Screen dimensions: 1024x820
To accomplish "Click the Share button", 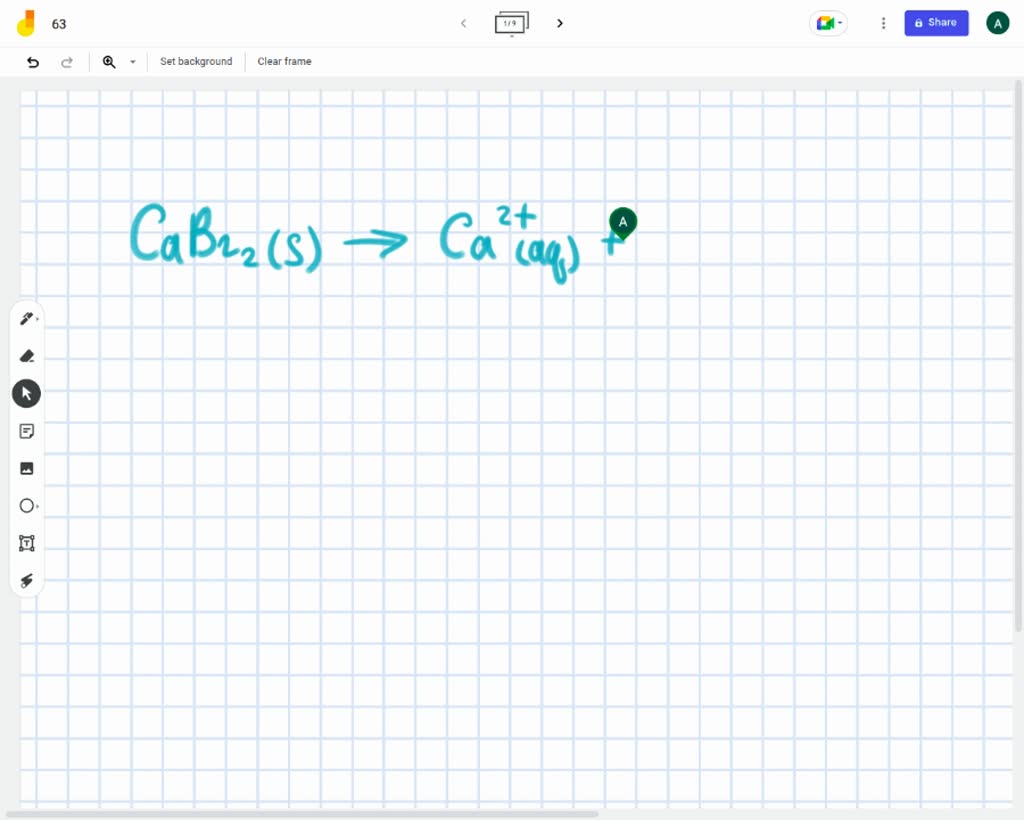I will coord(936,22).
